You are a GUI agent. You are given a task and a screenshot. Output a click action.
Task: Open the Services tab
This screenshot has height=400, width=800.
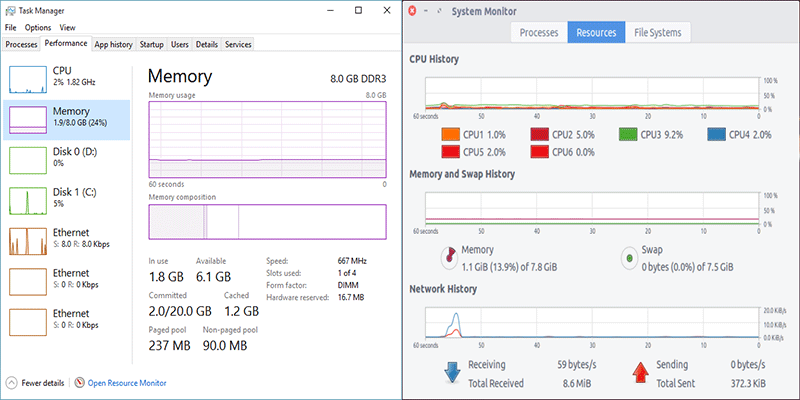(238, 45)
